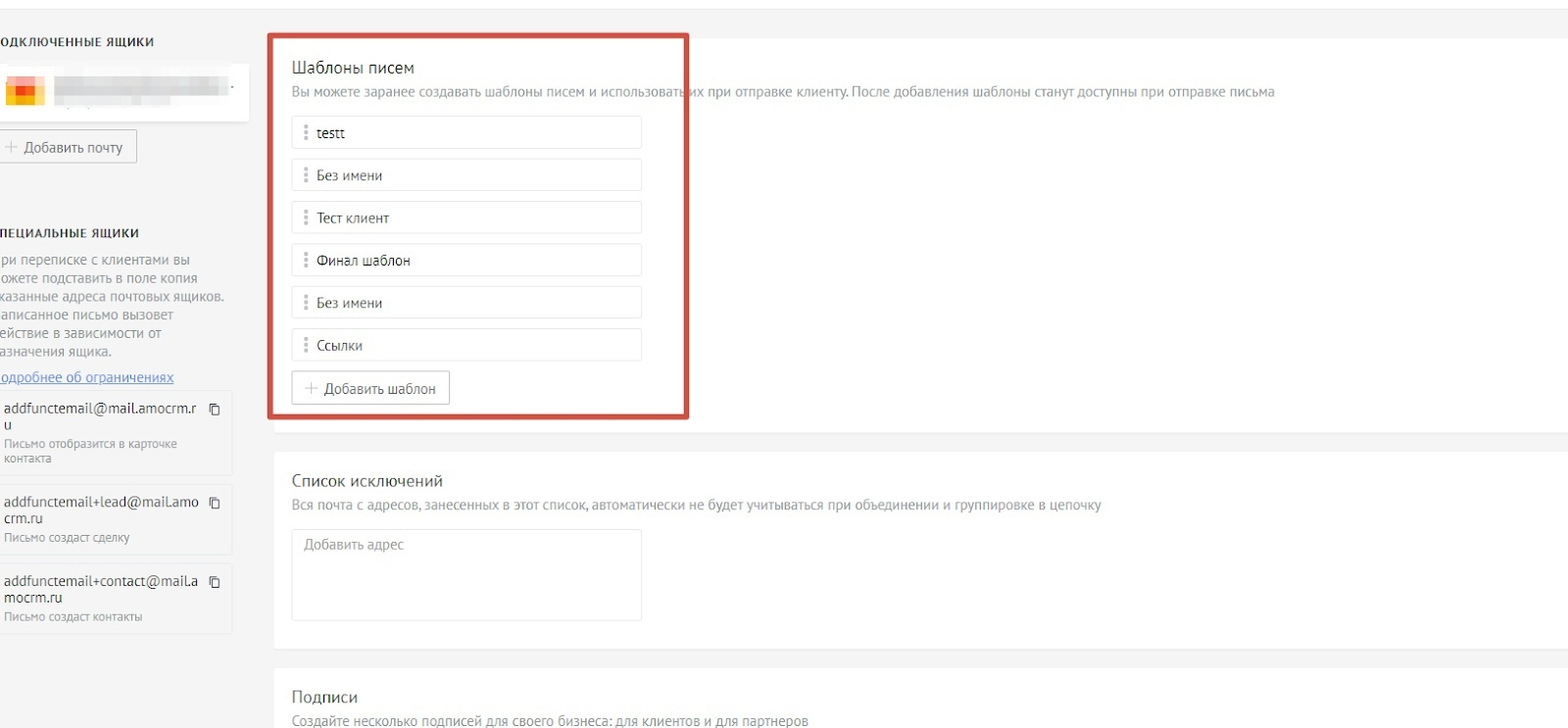Copy the addfunctemail+lead address
Screen dimensions: 1568x728
(215, 503)
